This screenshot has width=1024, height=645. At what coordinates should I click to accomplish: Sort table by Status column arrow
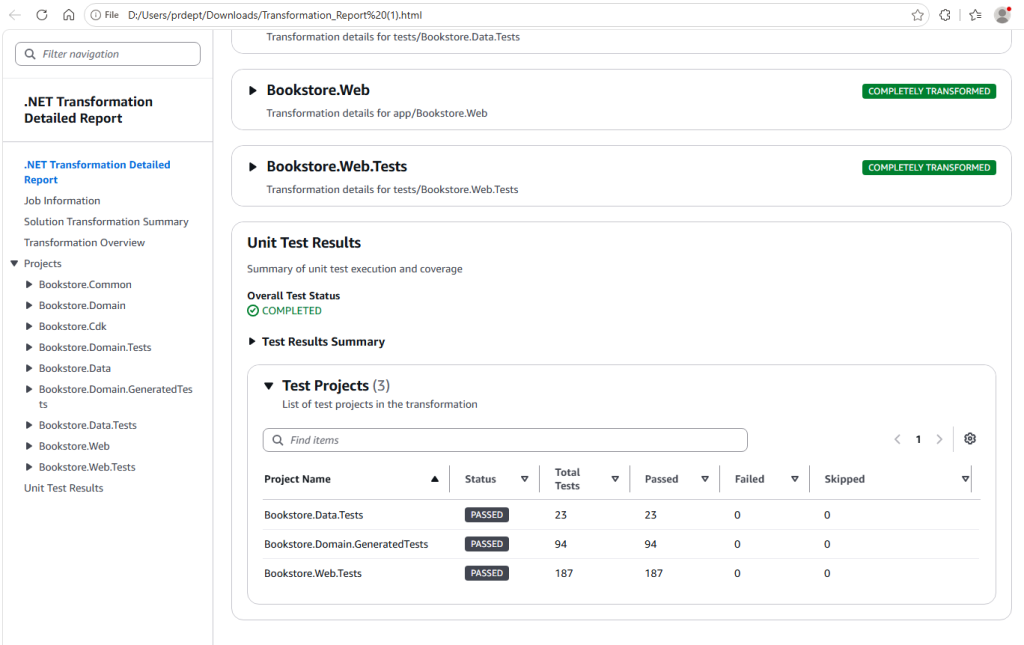tap(524, 479)
